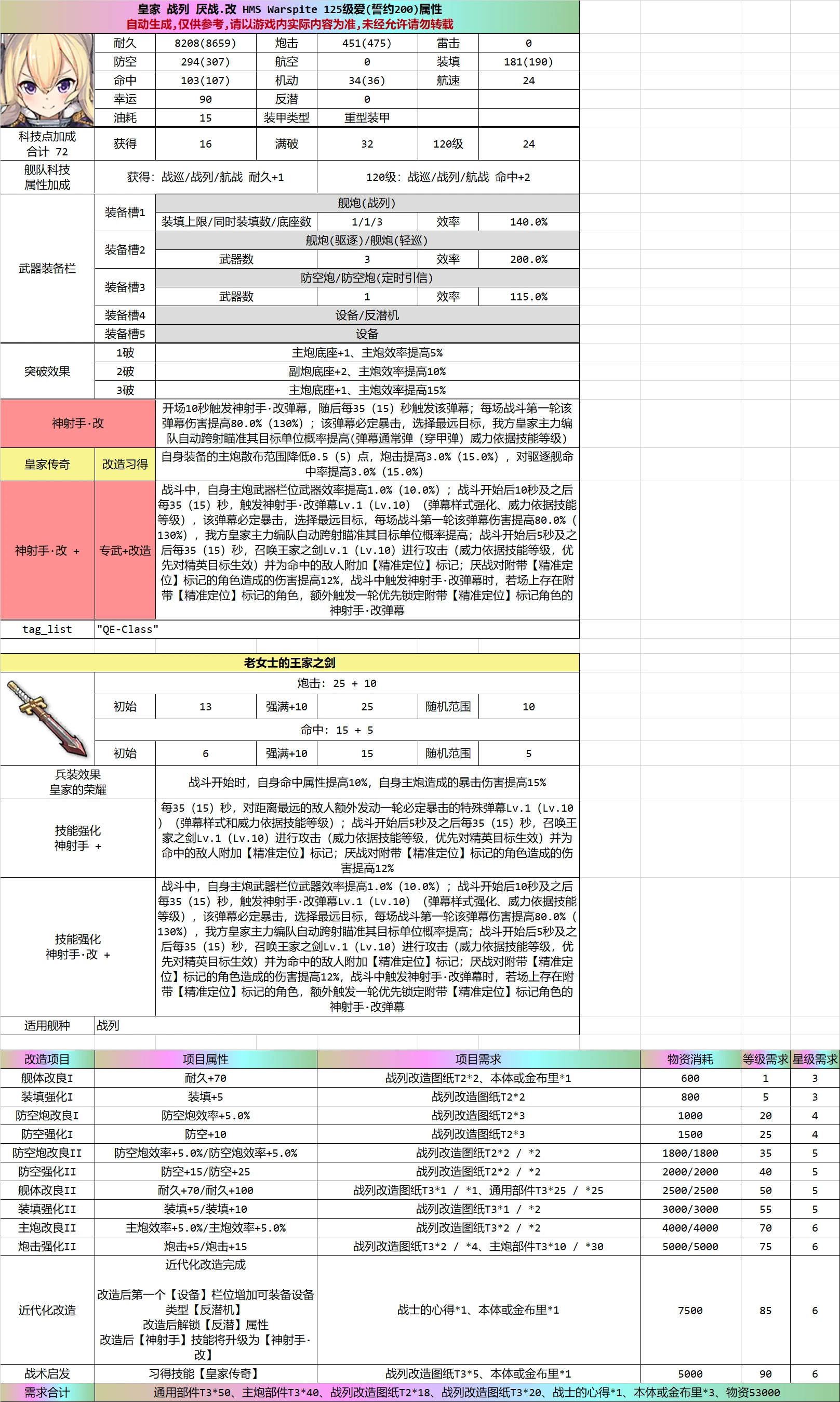Screen dimensions: 840x1402
Task: Select the 舰炮(战列) slot header
Action: (367, 203)
